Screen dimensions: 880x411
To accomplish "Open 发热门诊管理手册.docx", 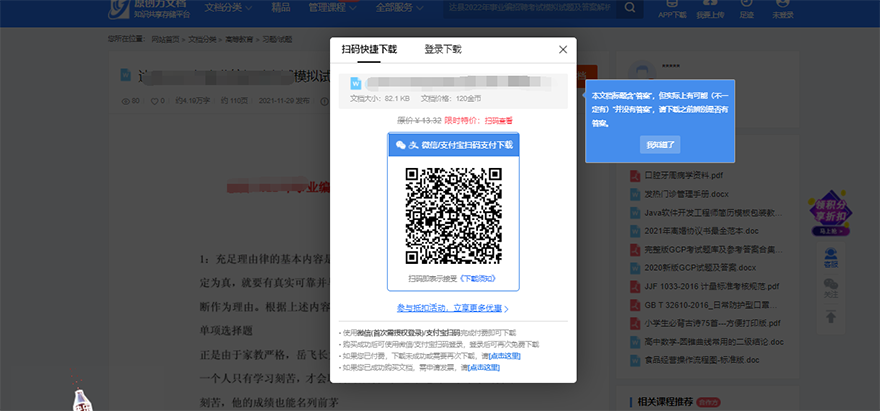I will point(686,194).
